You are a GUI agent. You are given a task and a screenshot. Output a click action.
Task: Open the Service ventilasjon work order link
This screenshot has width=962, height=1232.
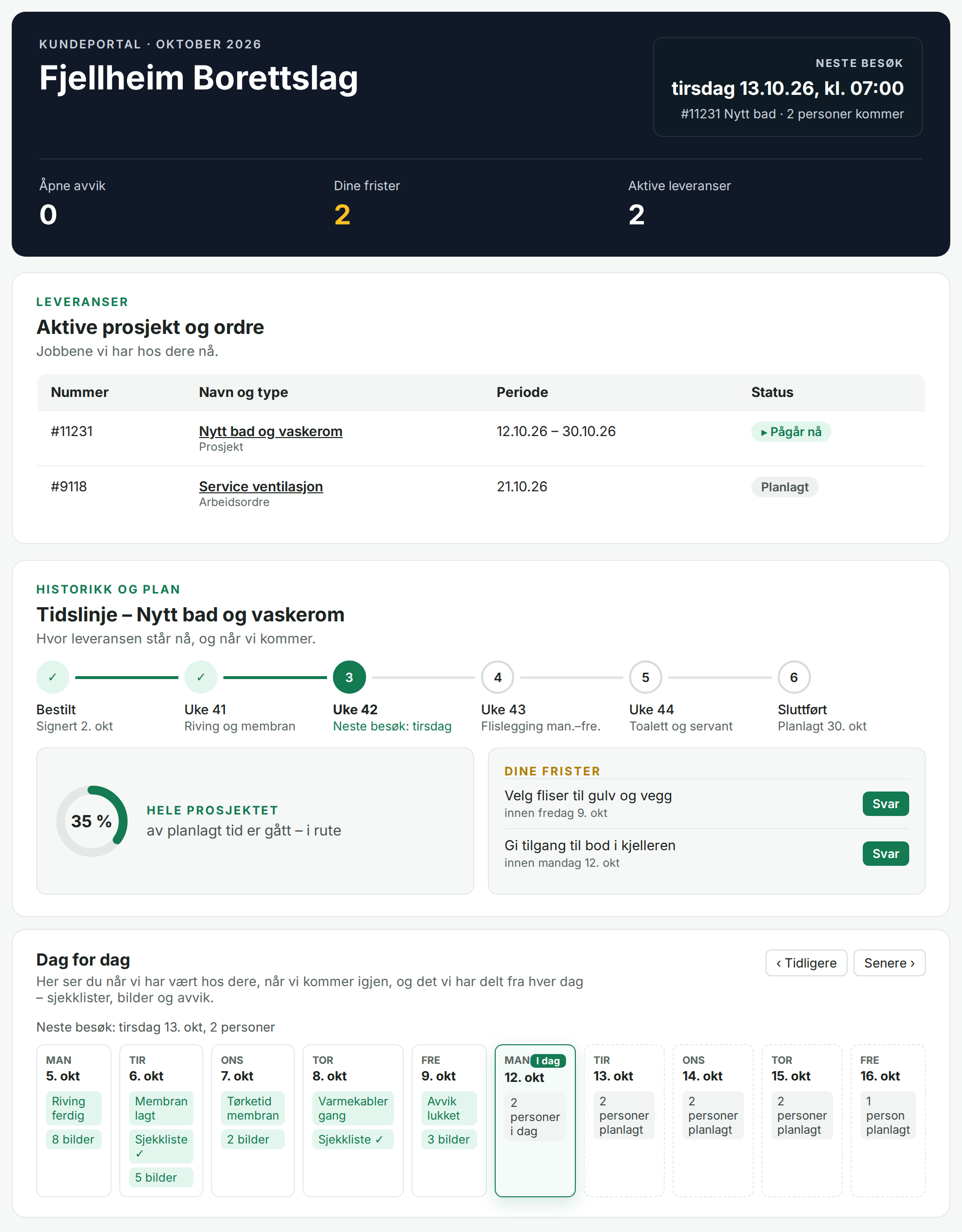[261, 486]
